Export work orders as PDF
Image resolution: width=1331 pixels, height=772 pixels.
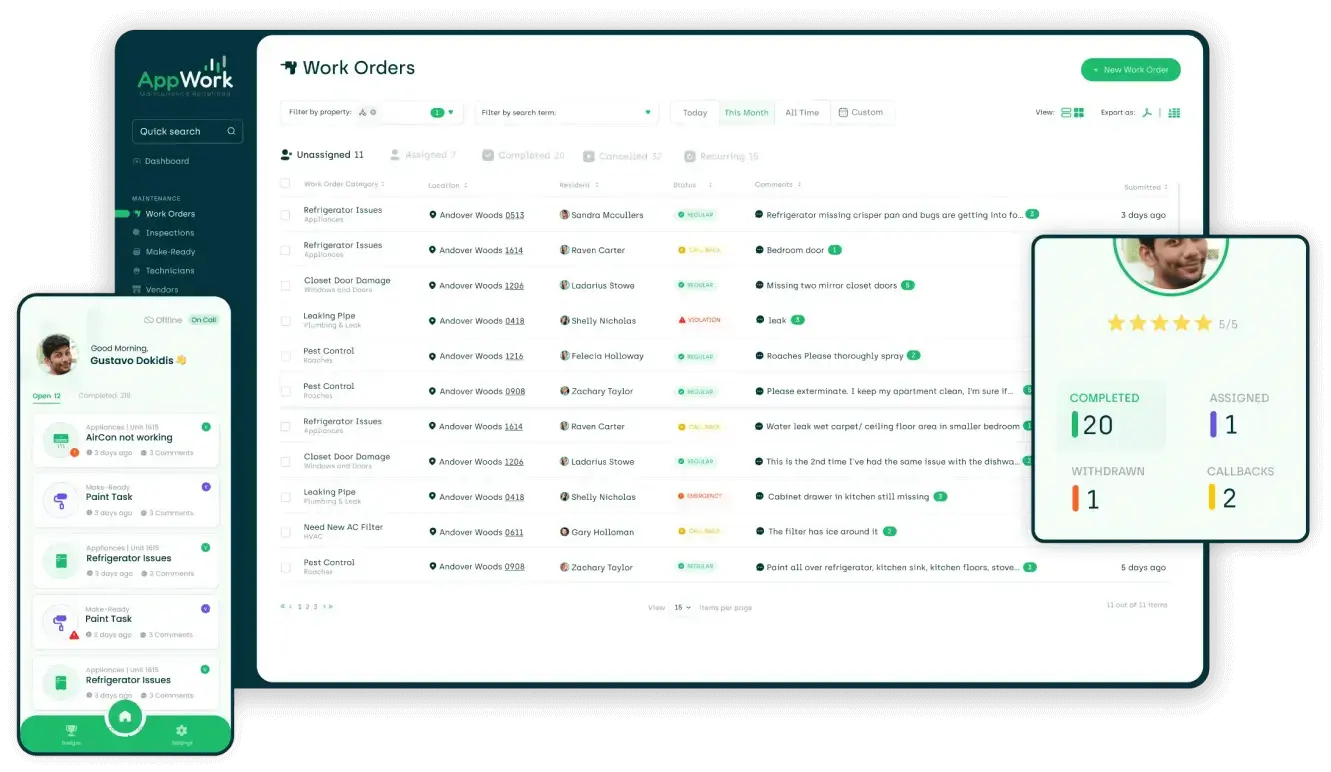coord(1147,113)
